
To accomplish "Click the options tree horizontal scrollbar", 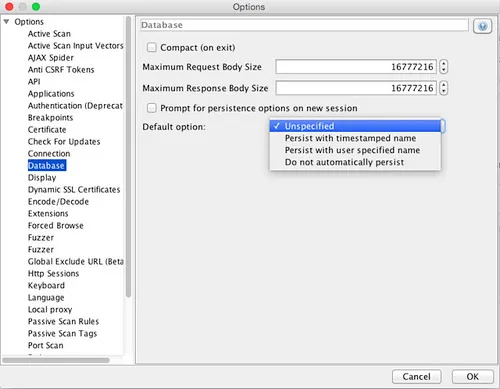I will point(56,360).
